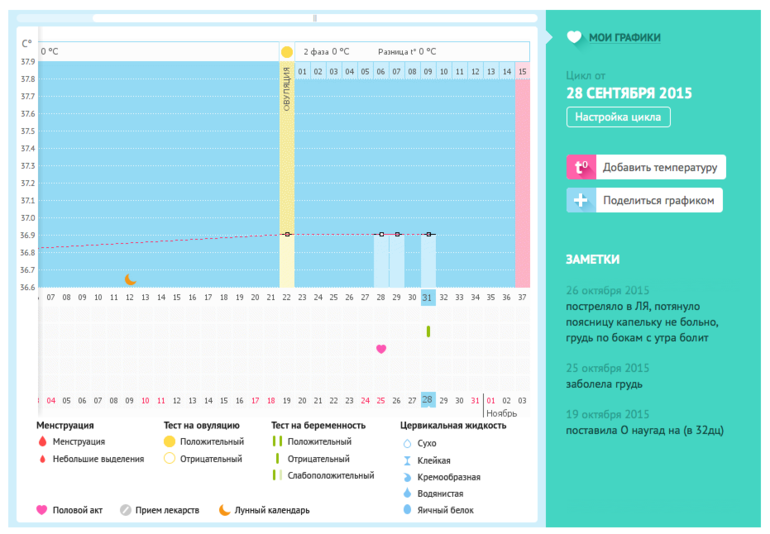Click the temperature point on day 28

381,234
